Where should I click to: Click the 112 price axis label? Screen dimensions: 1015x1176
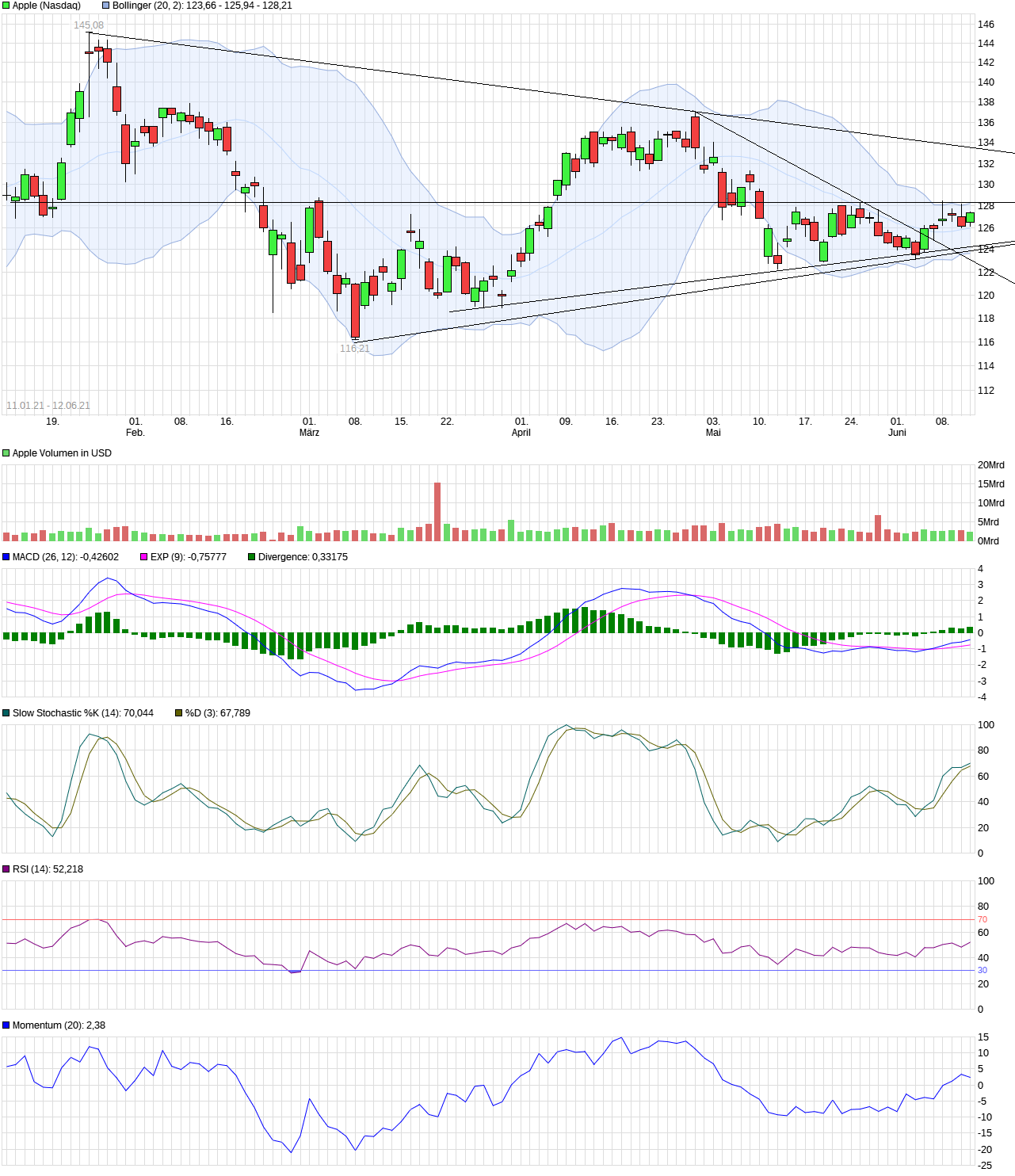[x=986, y=391]
